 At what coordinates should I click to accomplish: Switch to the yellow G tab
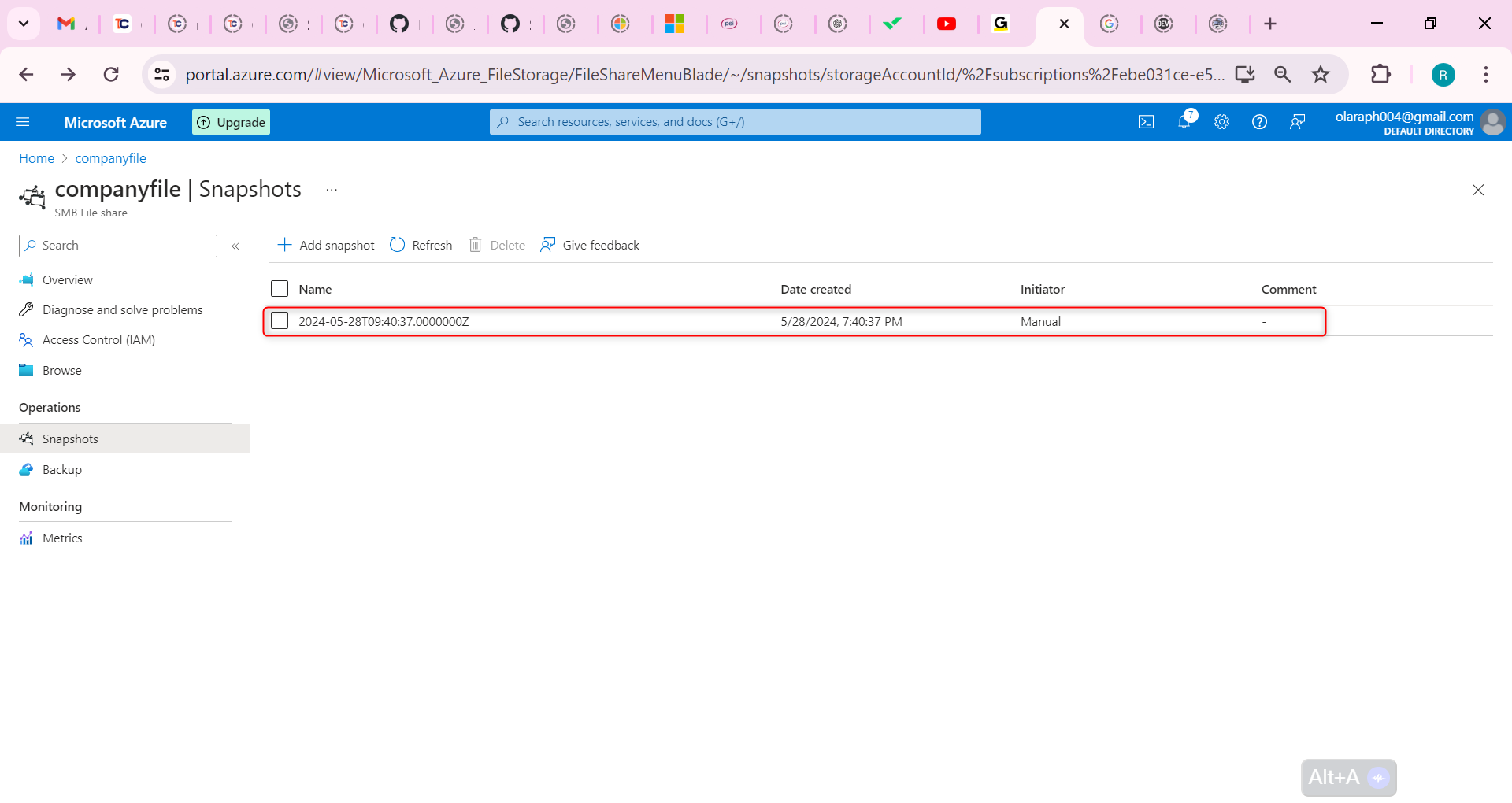[1001, 24]
